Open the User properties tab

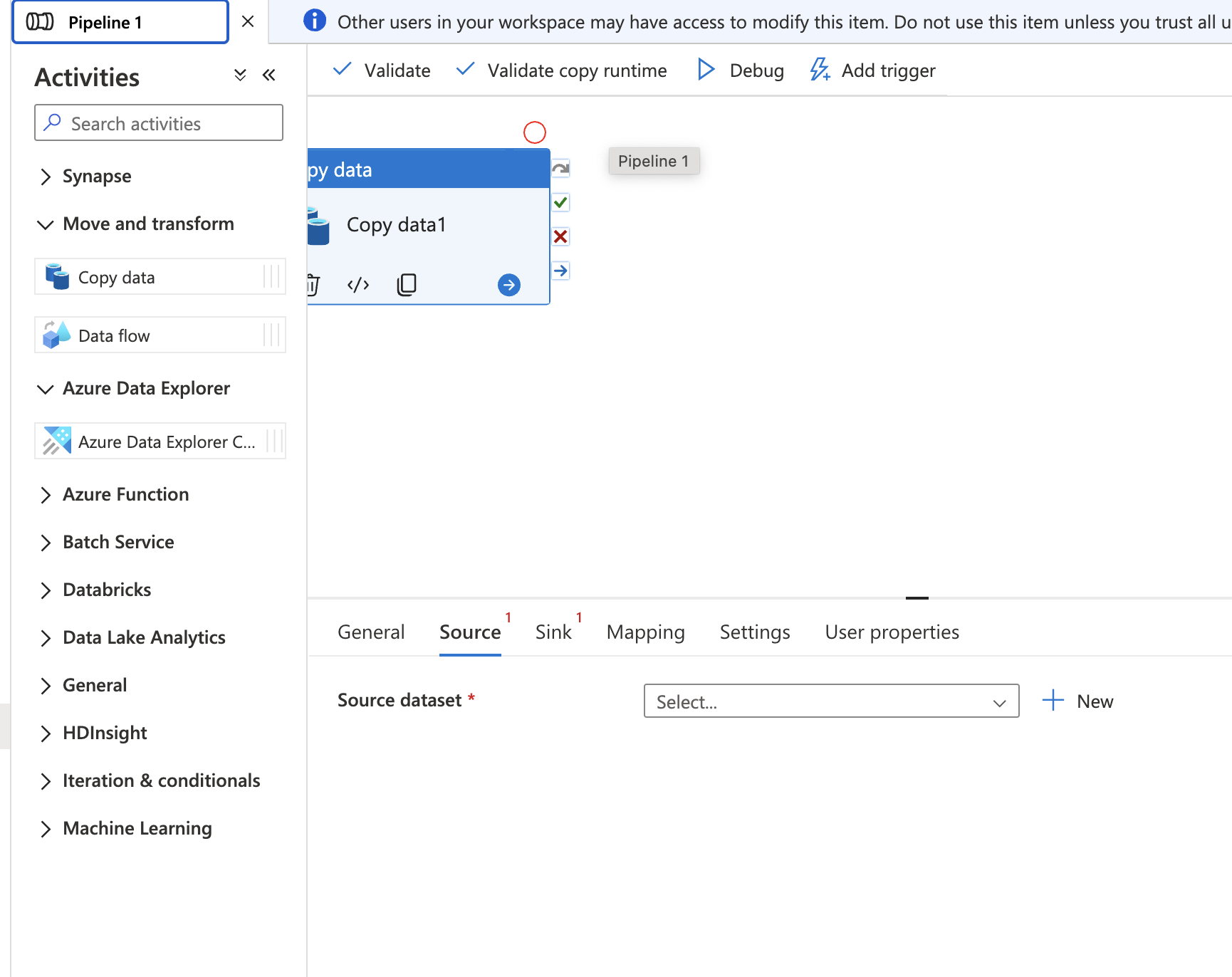[892, 632]
